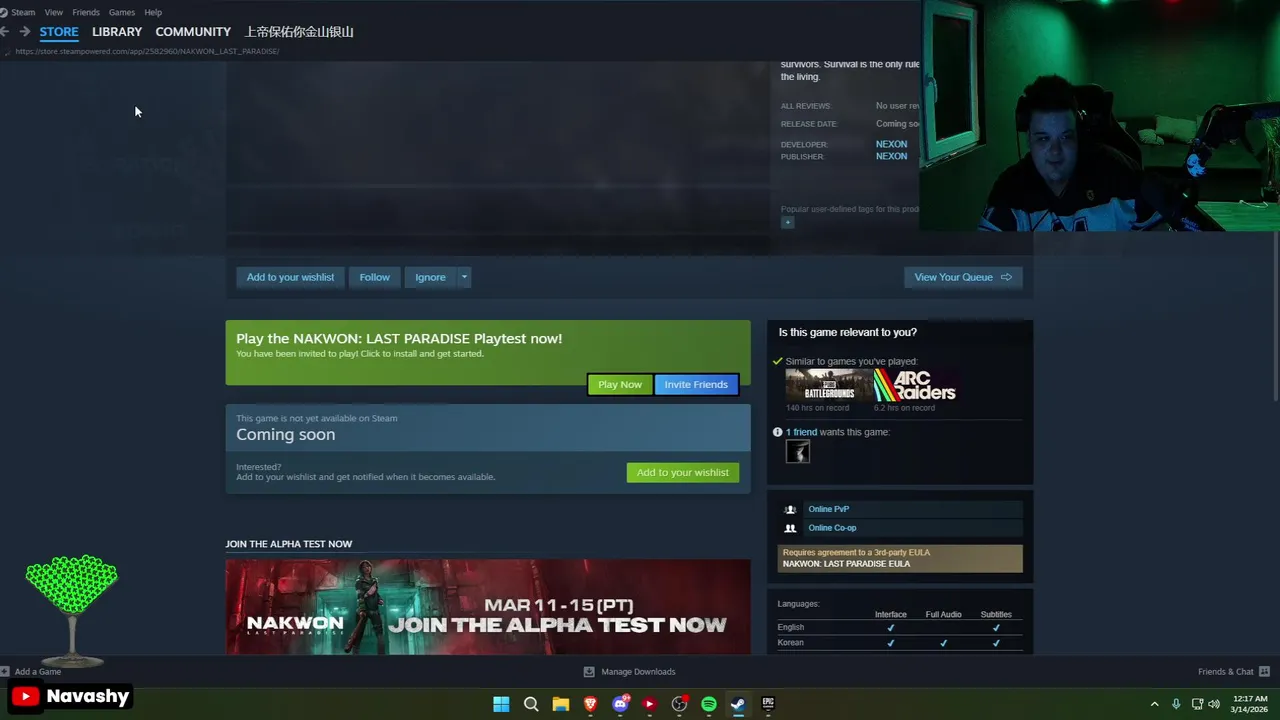Open the Steam menu
Screen dimensions: 1280x720
22,12
